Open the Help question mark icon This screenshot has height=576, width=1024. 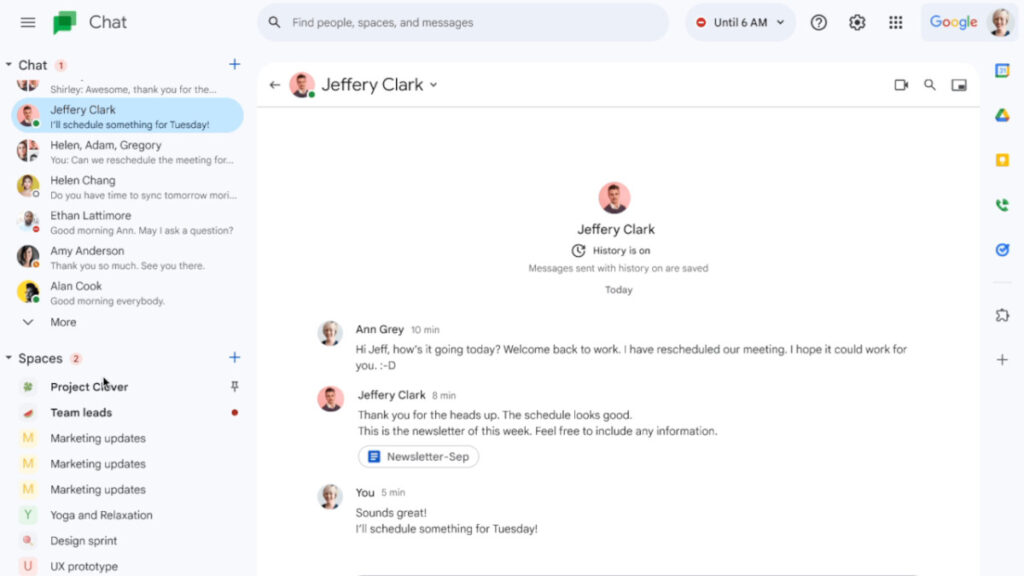(818, 22)
